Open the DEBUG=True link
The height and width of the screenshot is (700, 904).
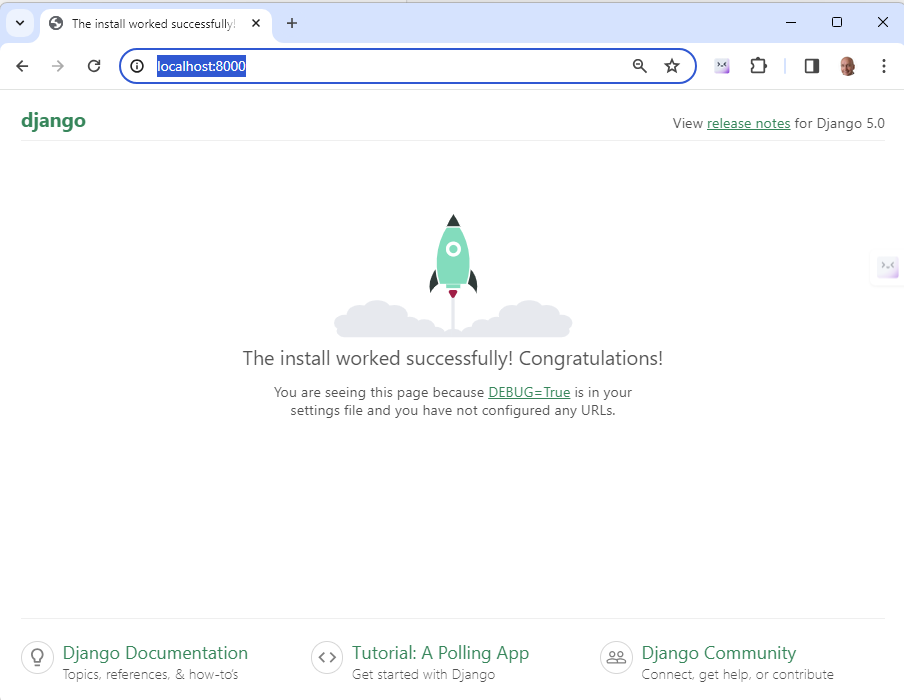529,392
